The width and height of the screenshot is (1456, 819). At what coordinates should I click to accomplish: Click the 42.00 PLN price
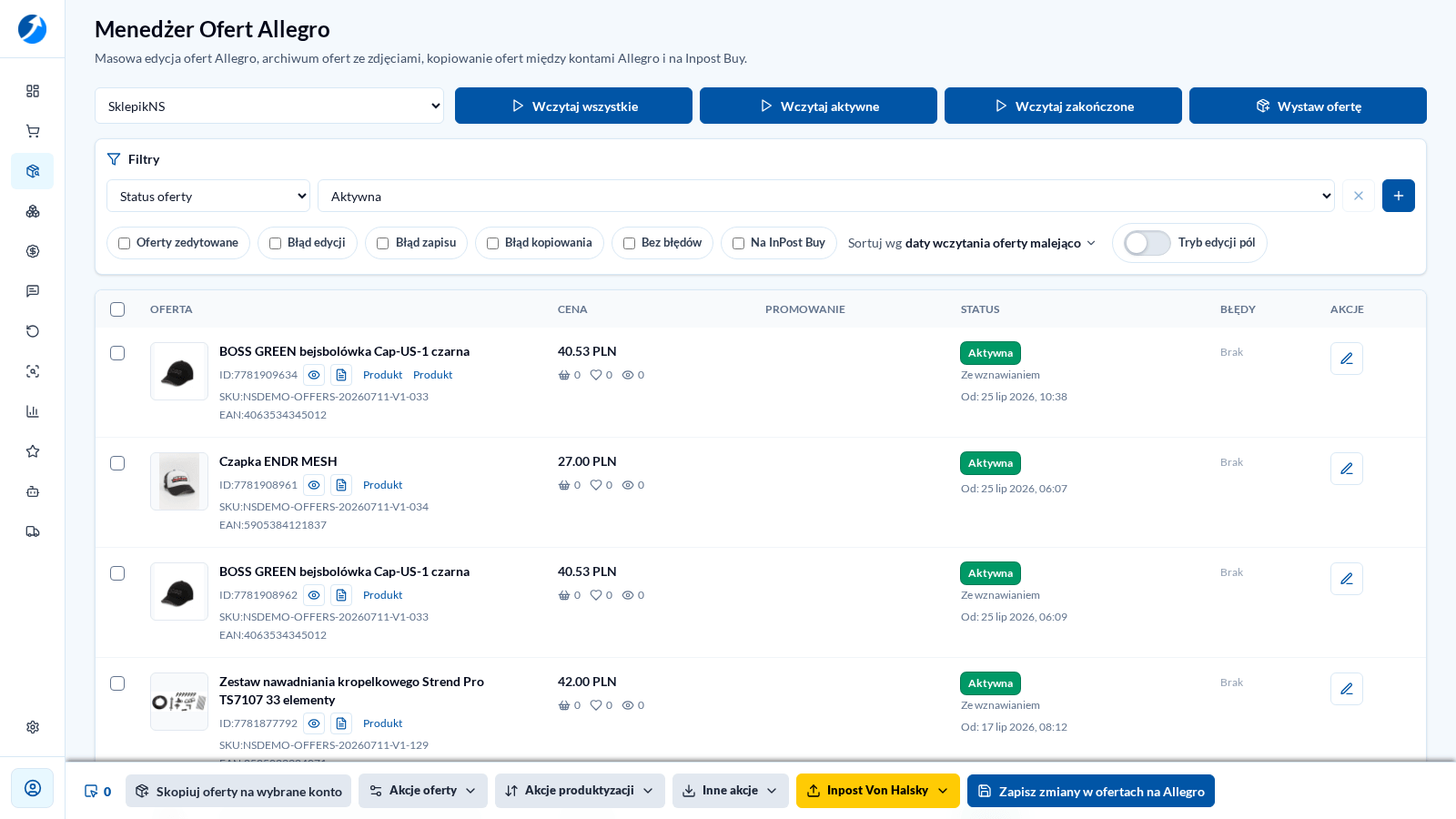coord(587,682)
